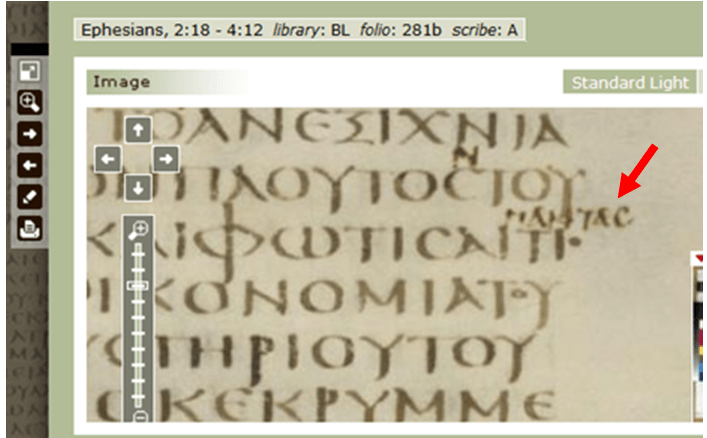707x438 pixels.
Task: Pan the manuscript image up
Action: [138, 128]
